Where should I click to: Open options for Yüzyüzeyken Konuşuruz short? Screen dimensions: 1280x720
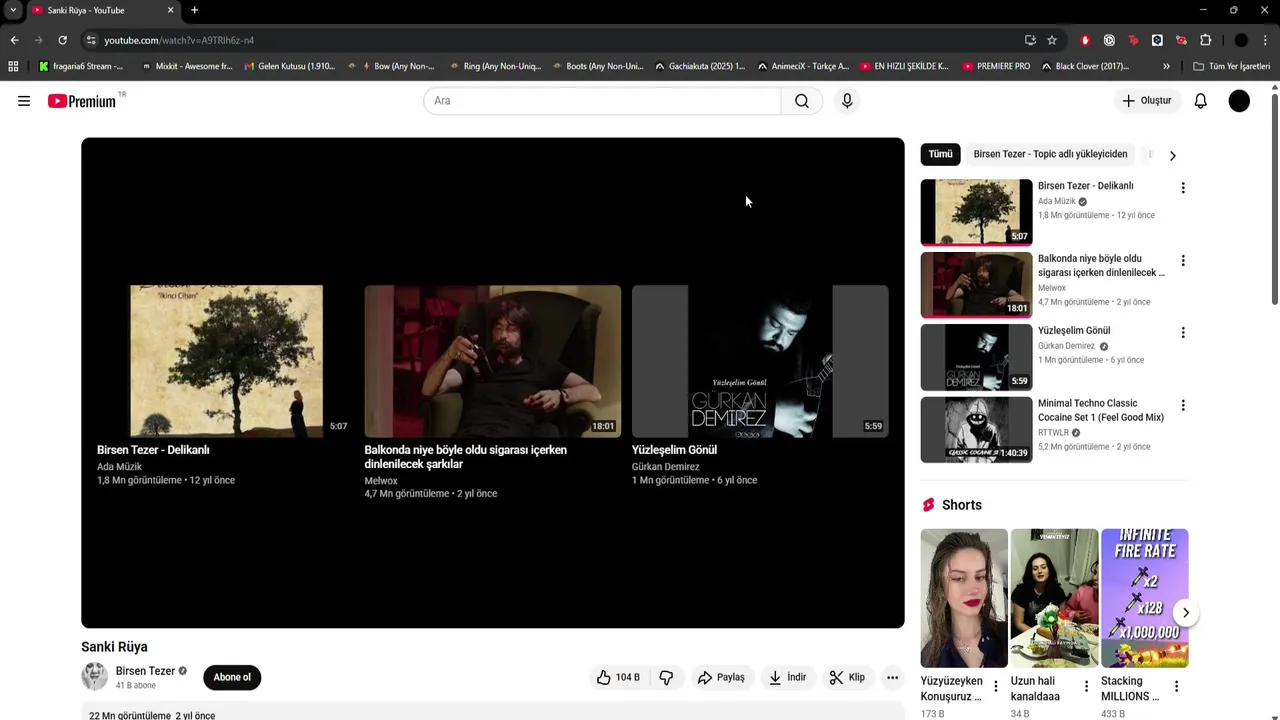point(995,687)
